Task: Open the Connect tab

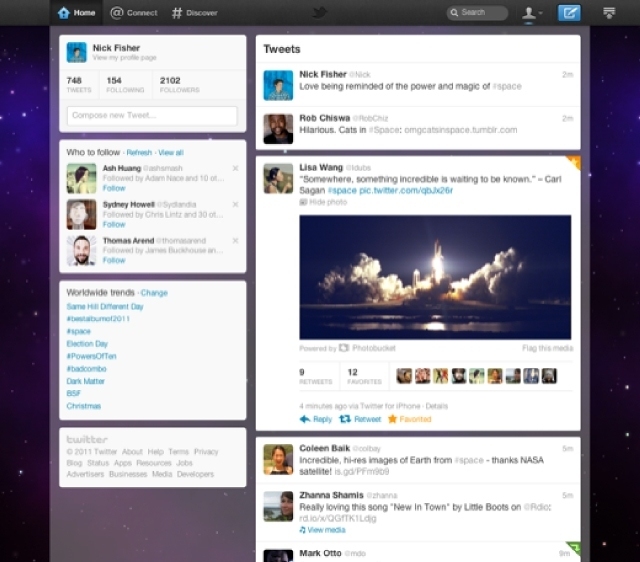Action: tap(134, 13)
